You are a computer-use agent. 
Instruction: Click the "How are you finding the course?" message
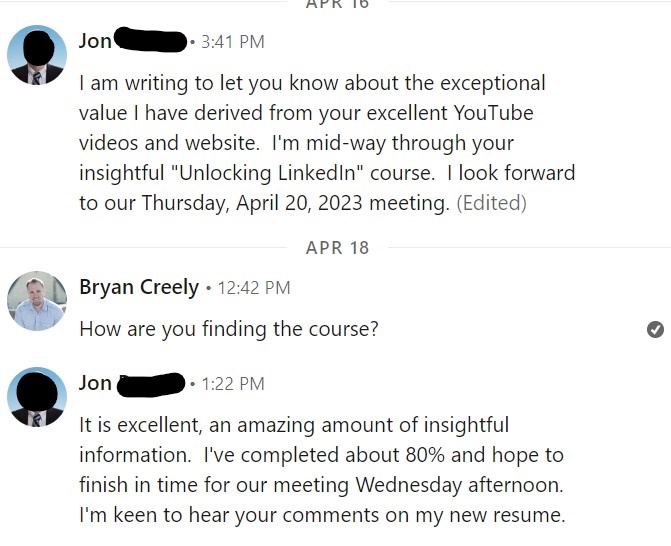(229, 329)
